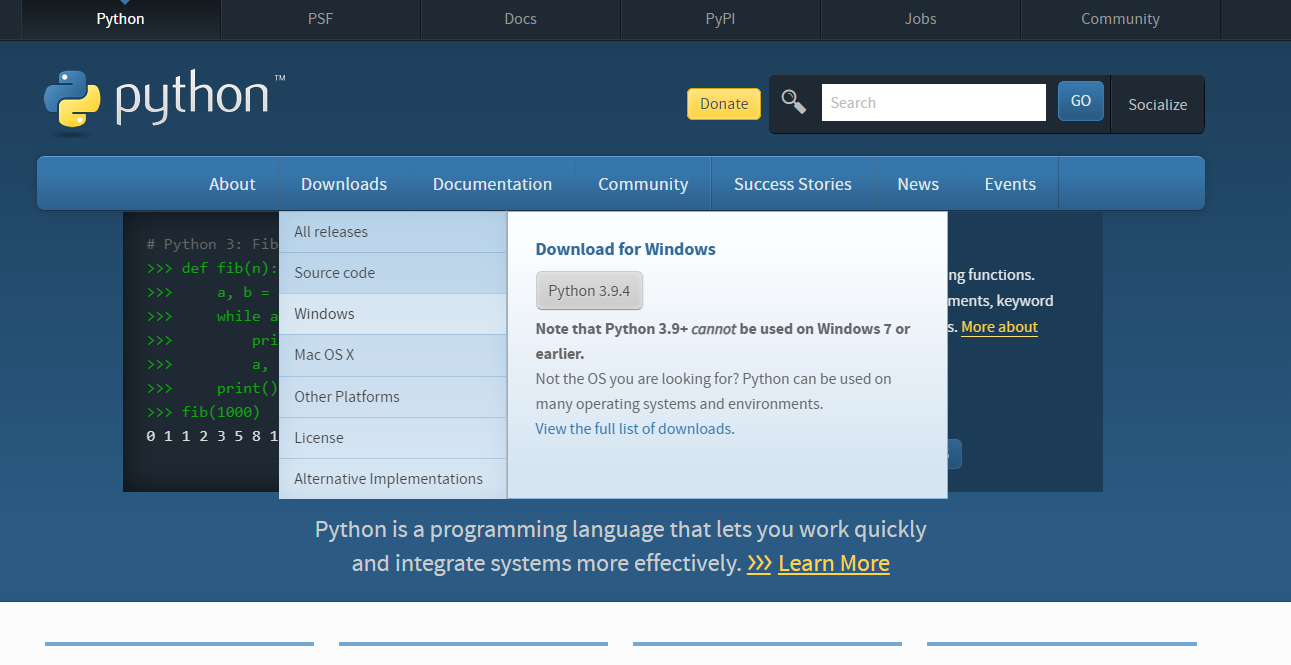Open the Python top tab

coord(120,19)
